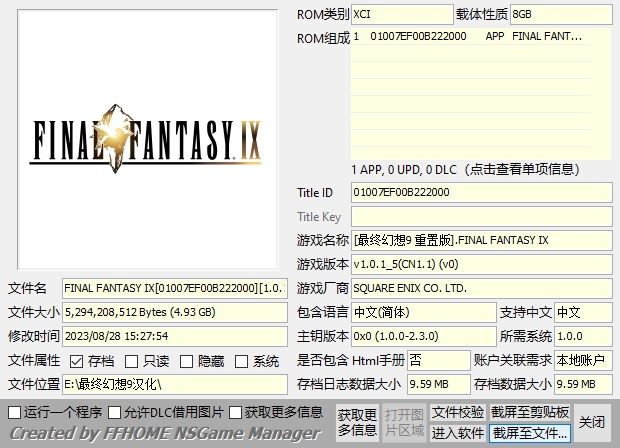Click the ROM类别 field showing XCI
This screenshot has width=620, height=448.
[x=402, y=15]
